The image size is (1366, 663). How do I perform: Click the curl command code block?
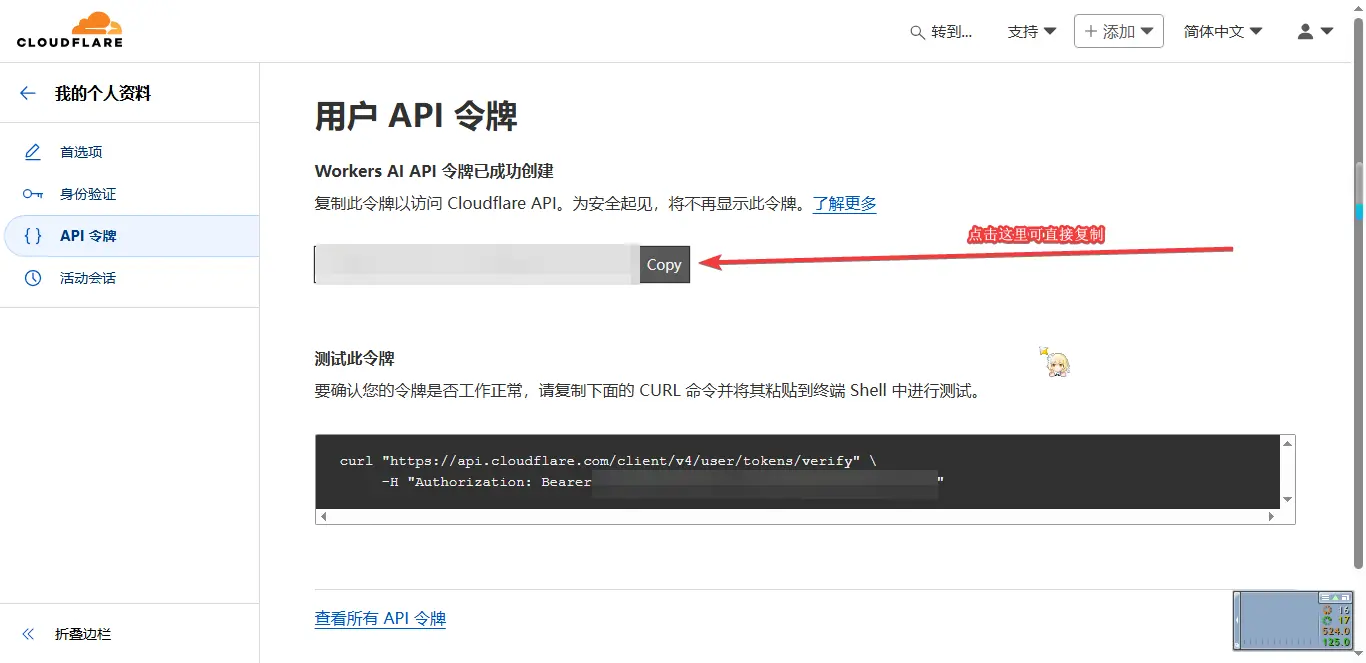[x=797, y=471]
